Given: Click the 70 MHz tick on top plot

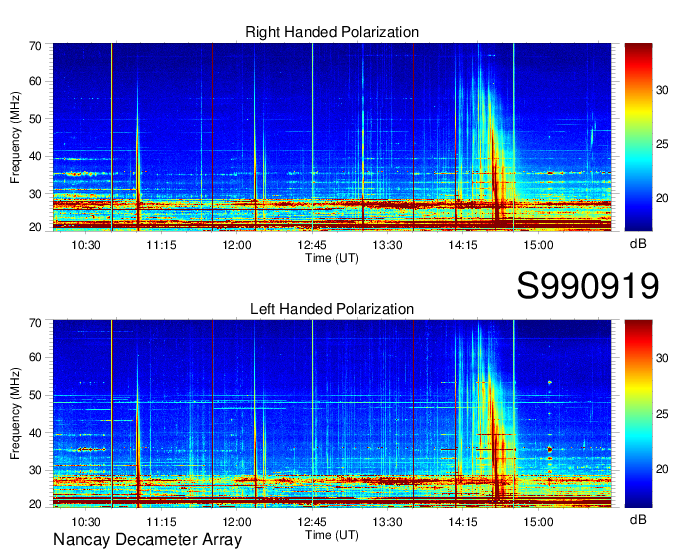Looking at the screenshot, I should tap(35, 46).
